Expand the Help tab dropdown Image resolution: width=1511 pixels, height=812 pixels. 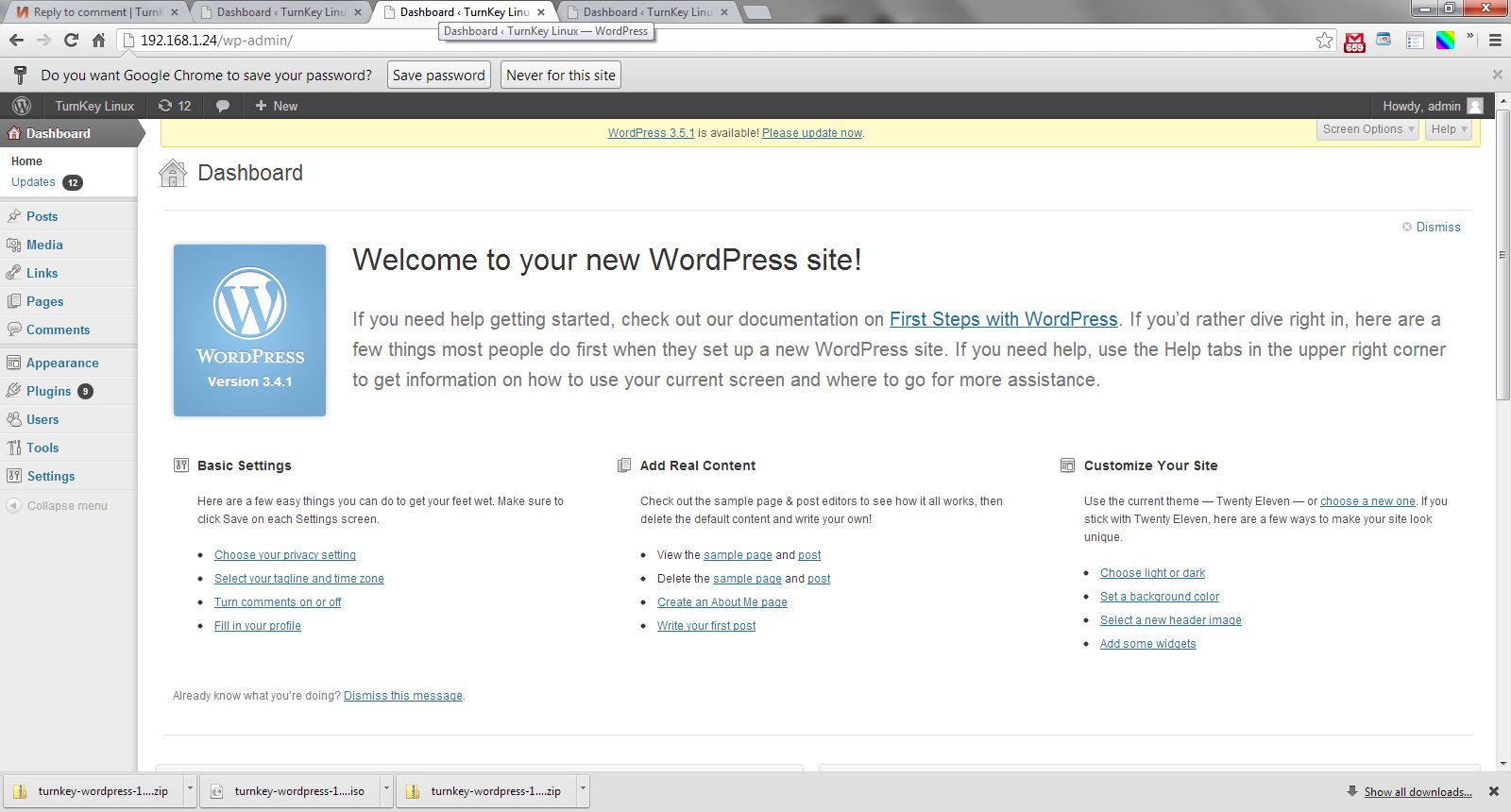tap(1449, 129)
